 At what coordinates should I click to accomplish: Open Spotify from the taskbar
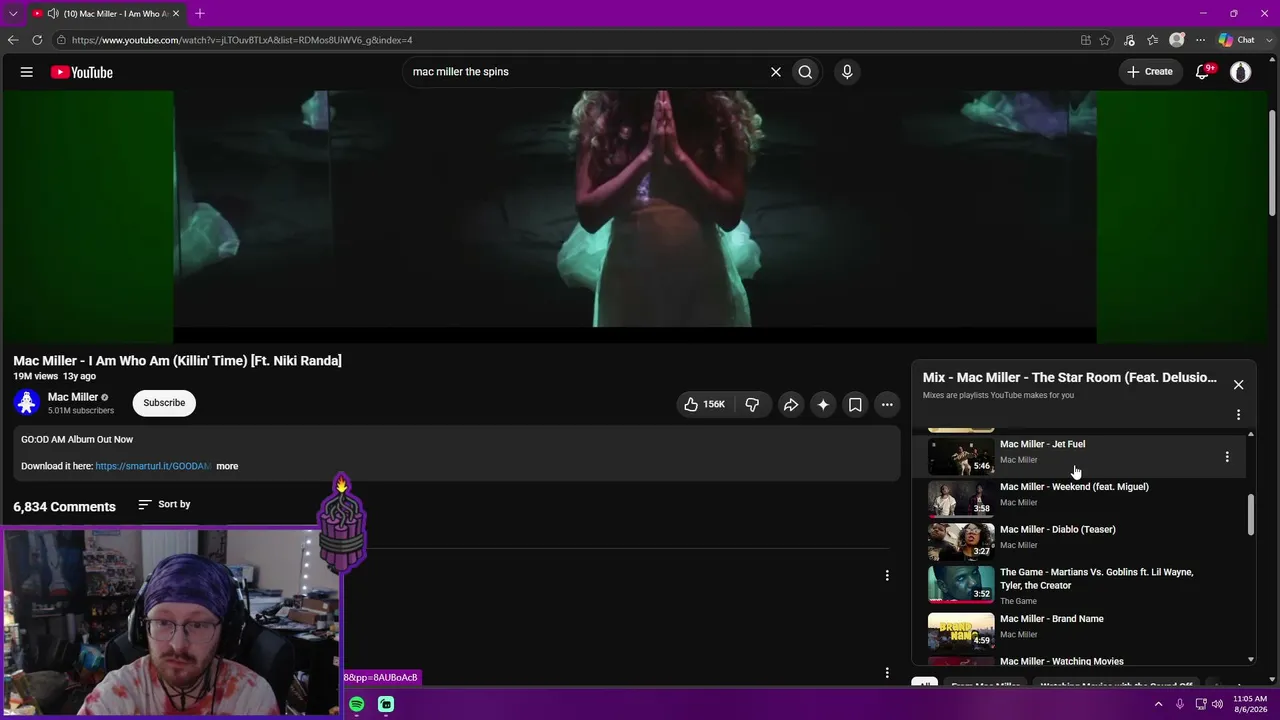pos(357,705)
